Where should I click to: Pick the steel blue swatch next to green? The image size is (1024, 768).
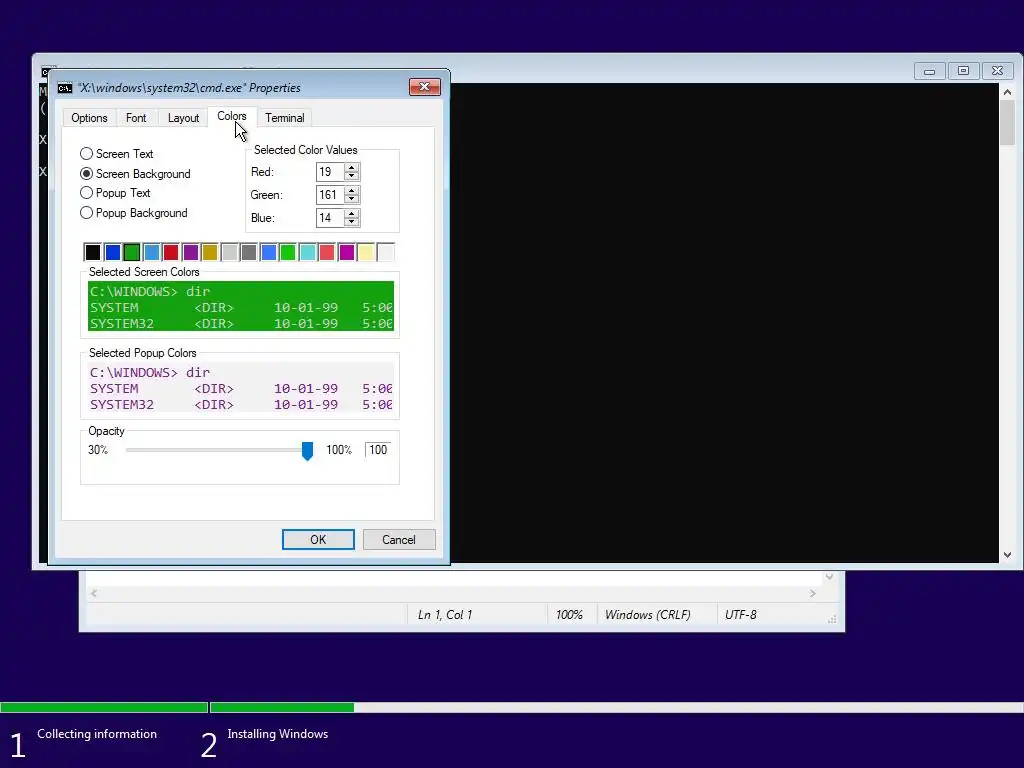tap(152, 252)
